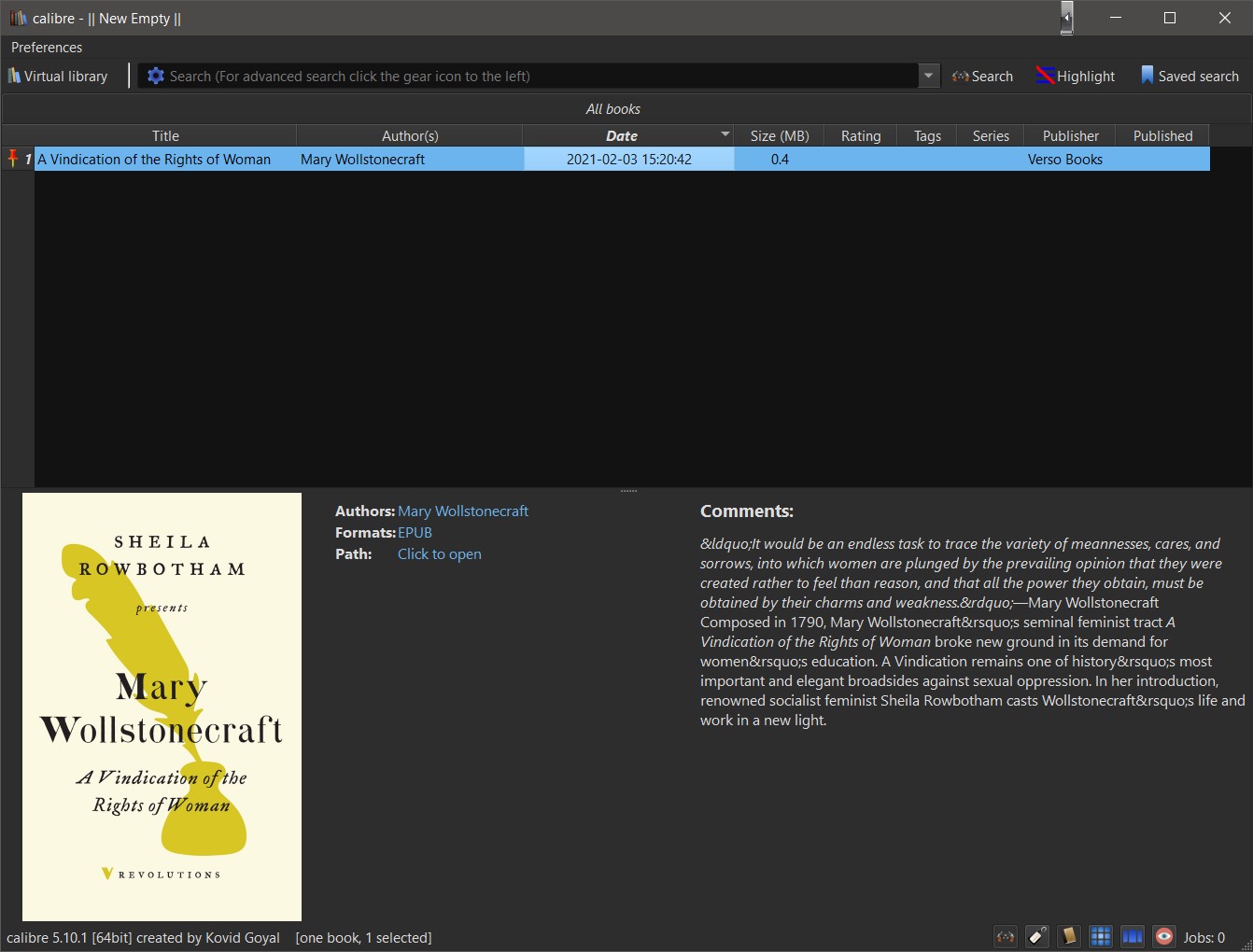This screenshot has width=1253, height=952.
Task: Toggle the cover browser icon
Action: pos(1133,937)
